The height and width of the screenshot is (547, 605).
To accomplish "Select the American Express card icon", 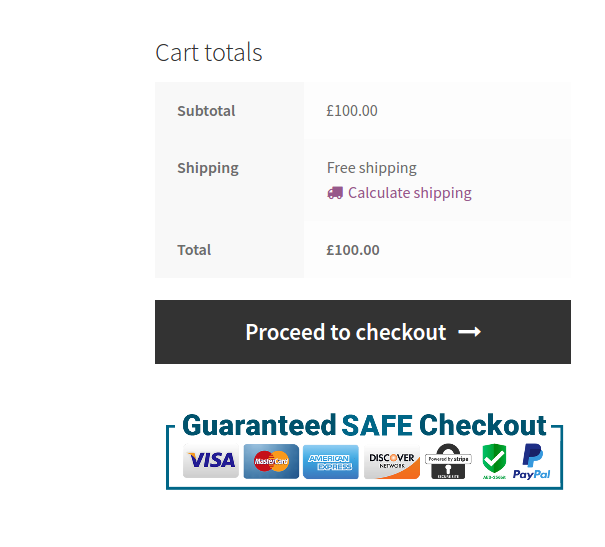I will [x=331, y=461].
